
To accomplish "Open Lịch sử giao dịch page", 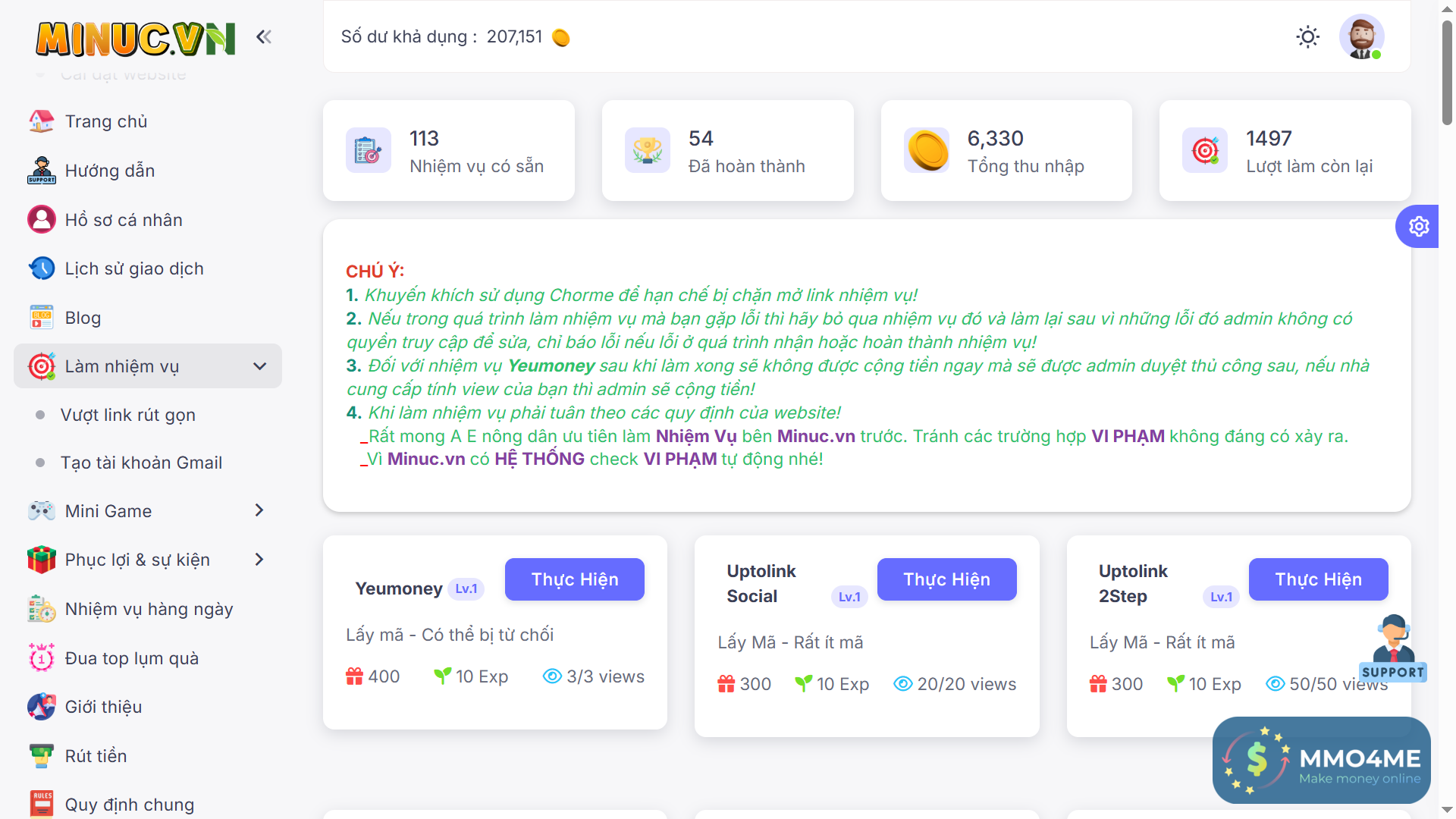I will pos(133,268).
